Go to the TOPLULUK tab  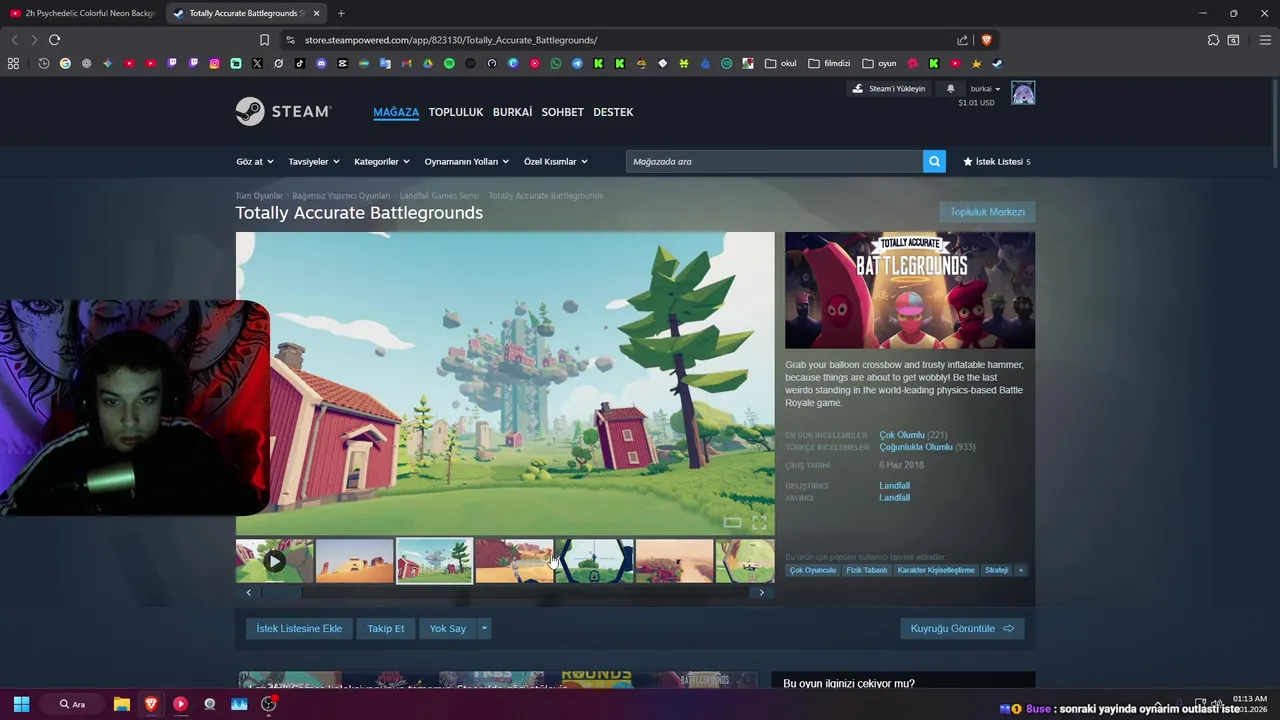tap(456, 112)
